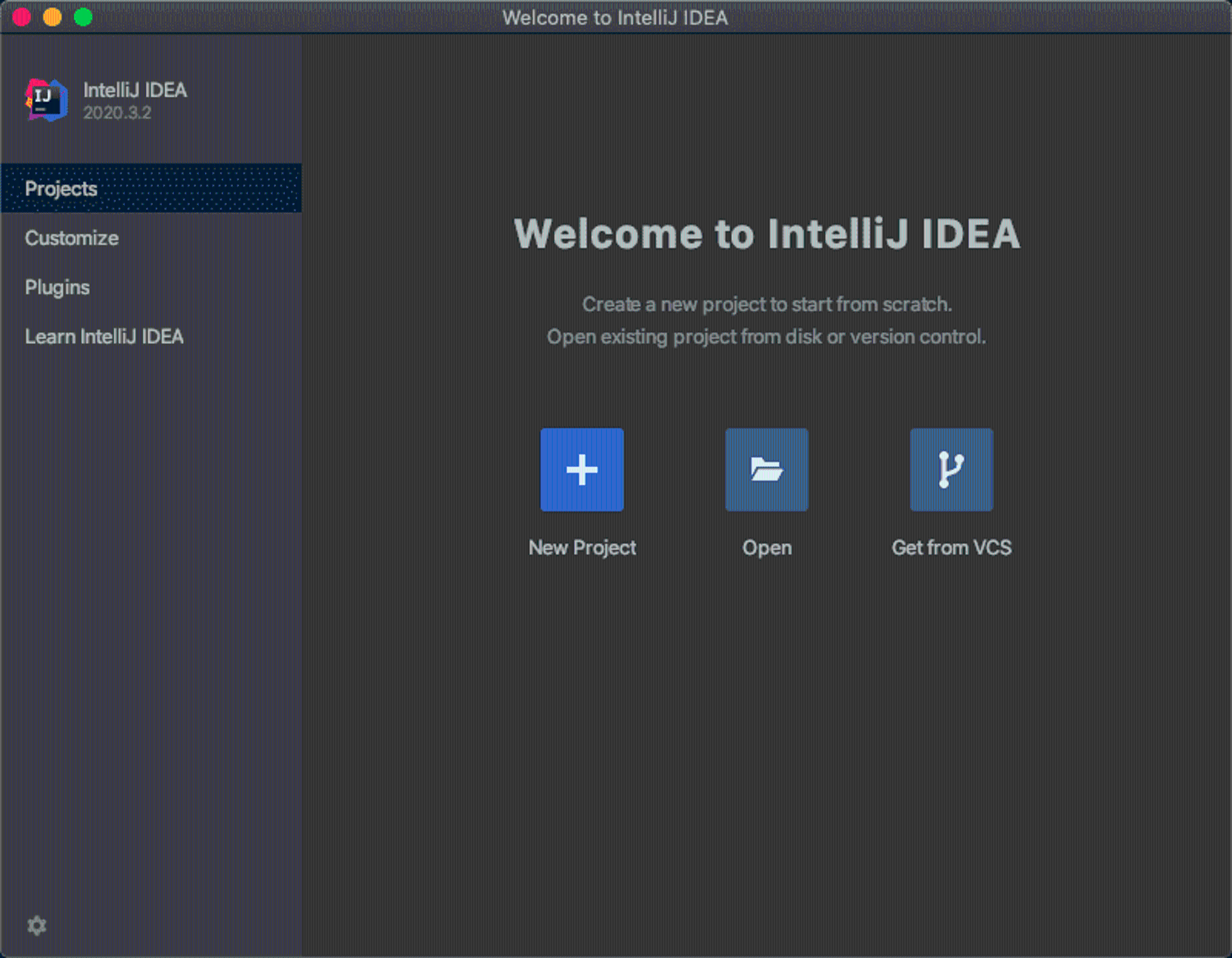Click the Get from VCS branch icon

click(951, 470)
